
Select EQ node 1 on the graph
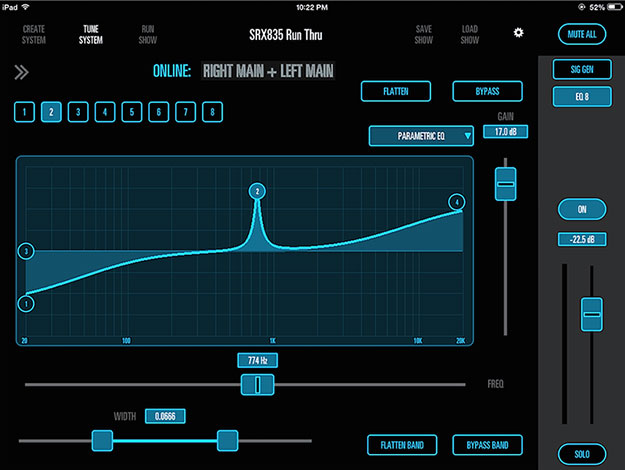[26, 304]
